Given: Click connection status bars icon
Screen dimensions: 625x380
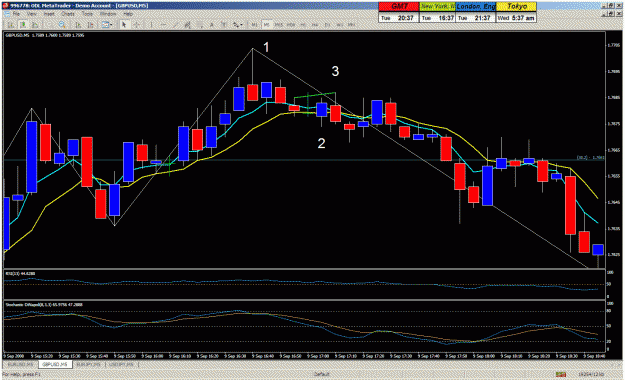Looking at the screenshot, I should pyautogui.click(x=561, y=374).
